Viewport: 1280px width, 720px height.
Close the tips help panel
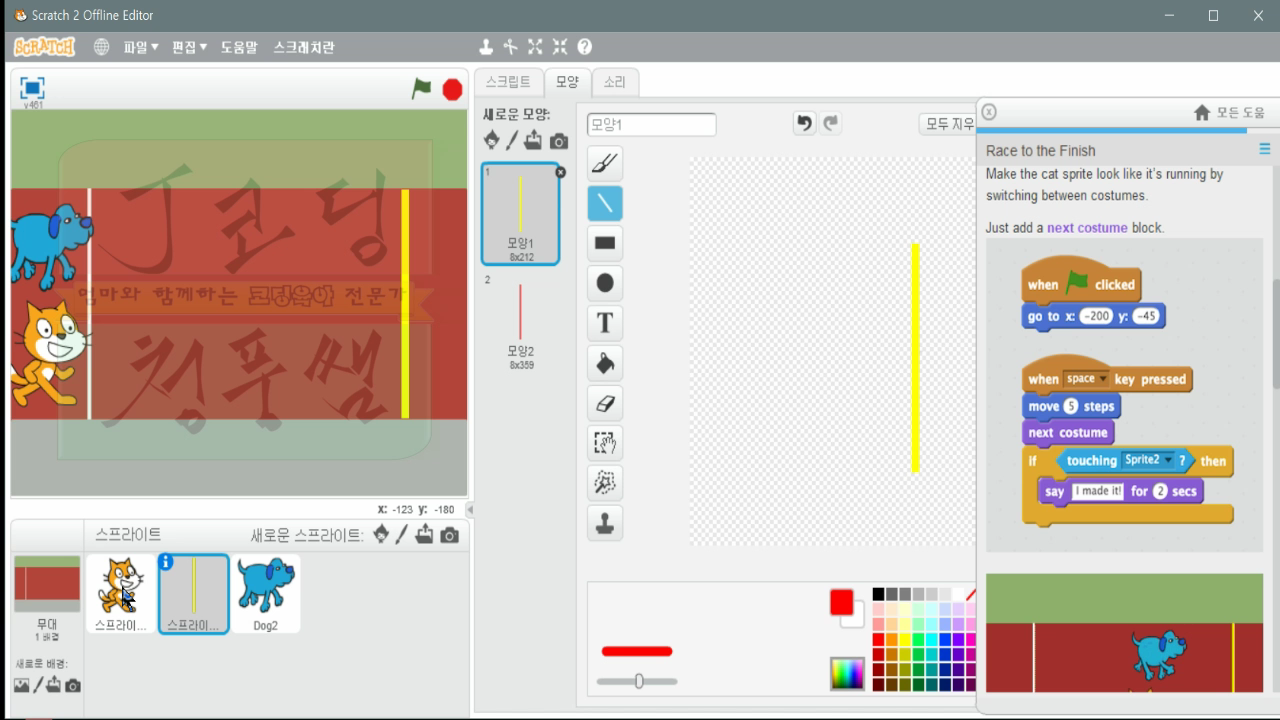click(988, 112)
